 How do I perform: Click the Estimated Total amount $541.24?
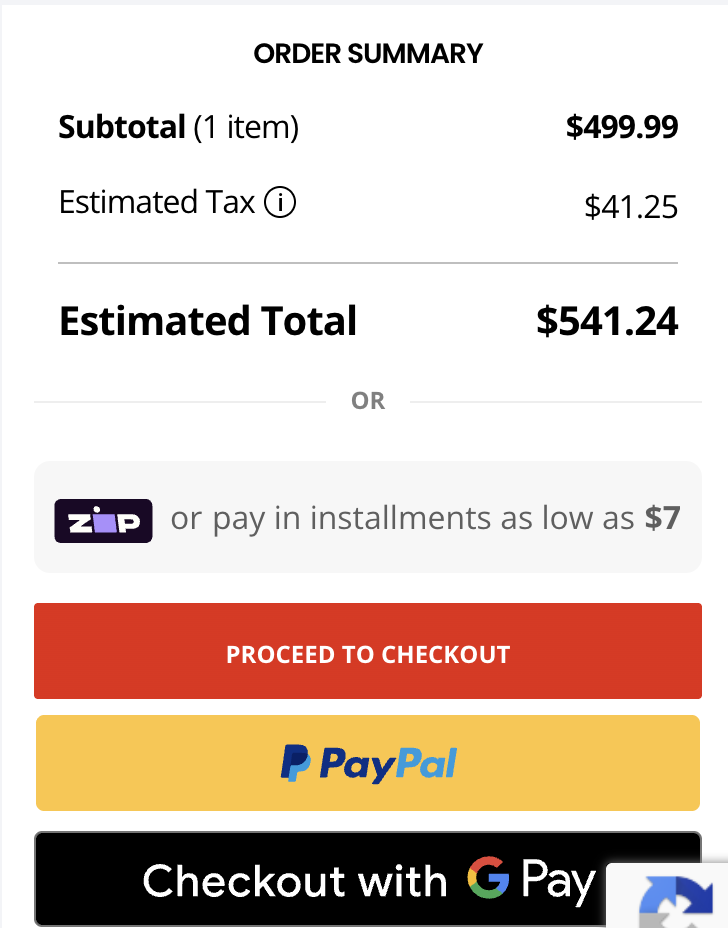click(x=607, y=321)
